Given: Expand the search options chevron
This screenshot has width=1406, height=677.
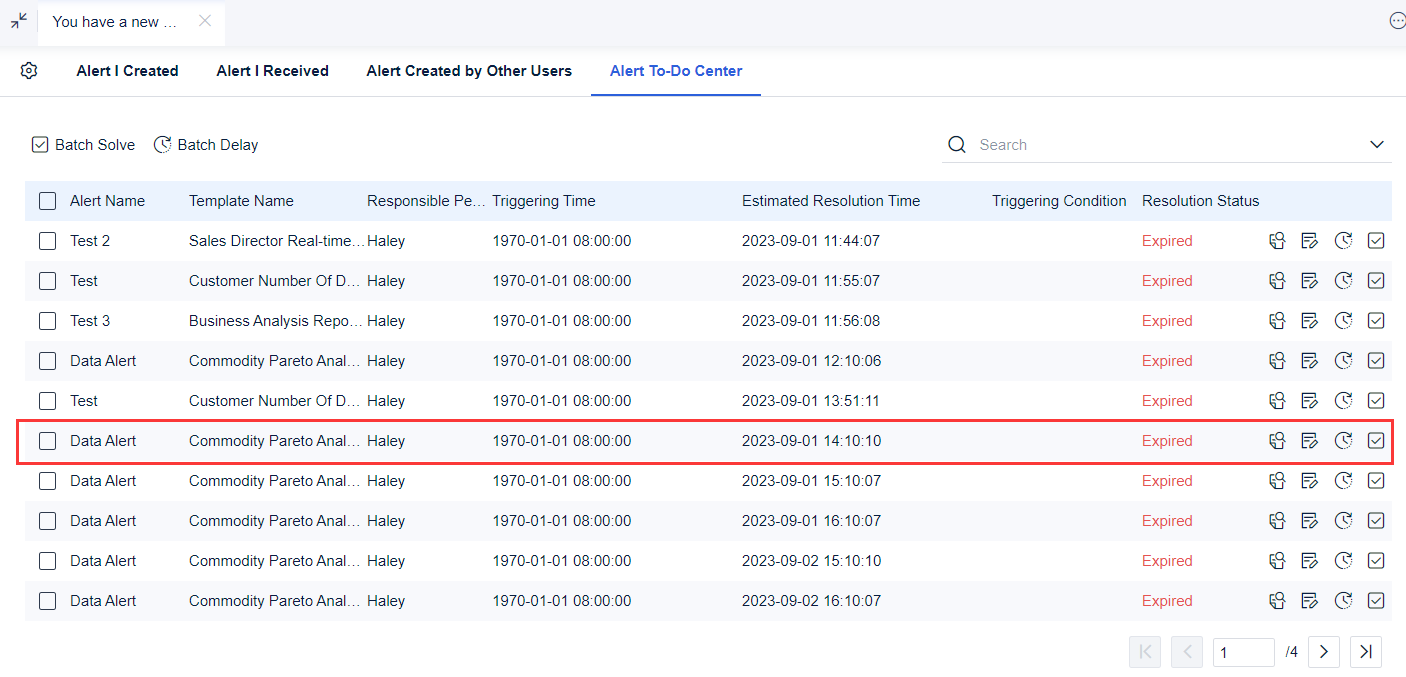Looking at the screenshot, I should (1378, 144).
